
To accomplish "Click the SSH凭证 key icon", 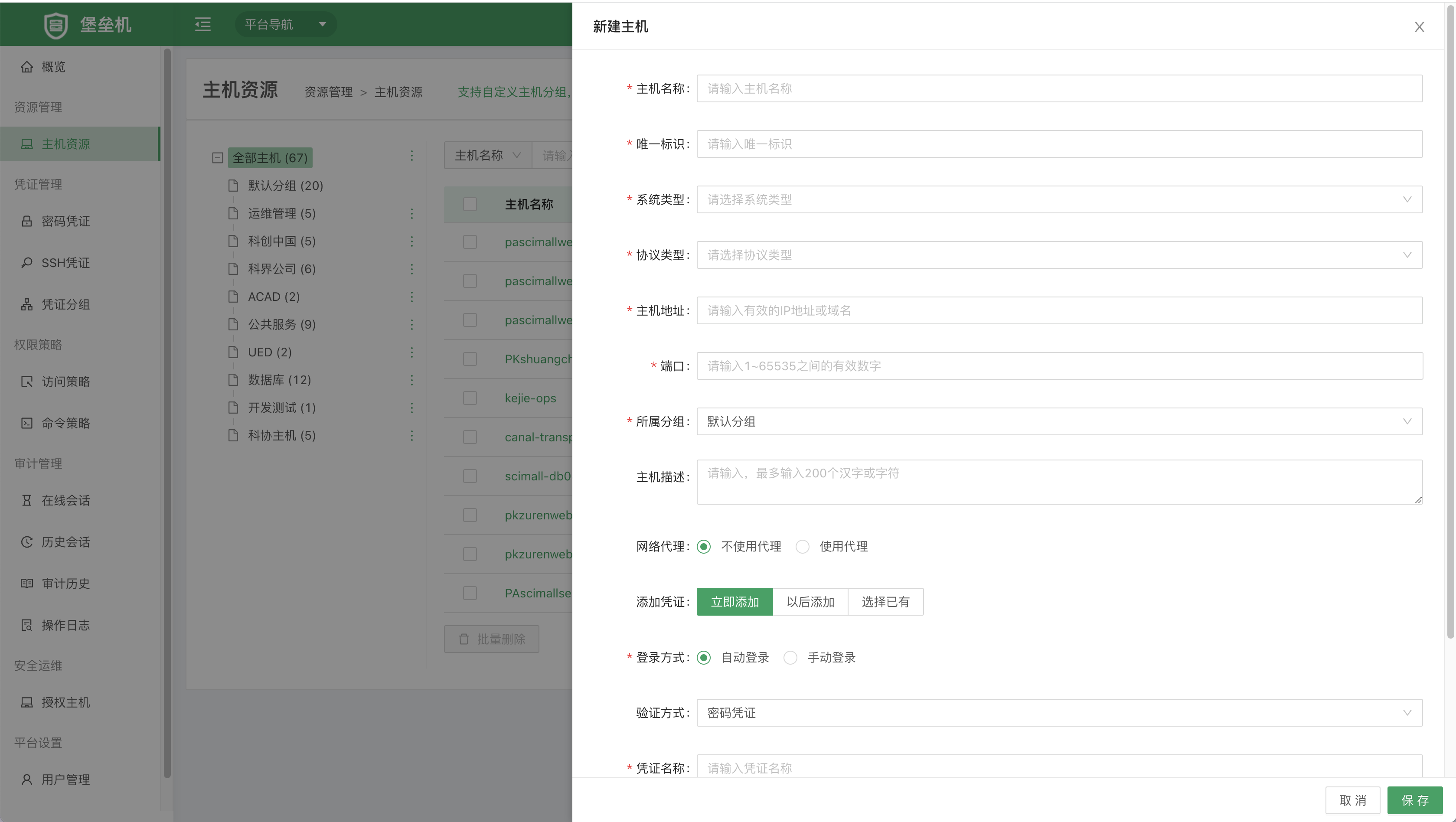I will tap(26, 263).
